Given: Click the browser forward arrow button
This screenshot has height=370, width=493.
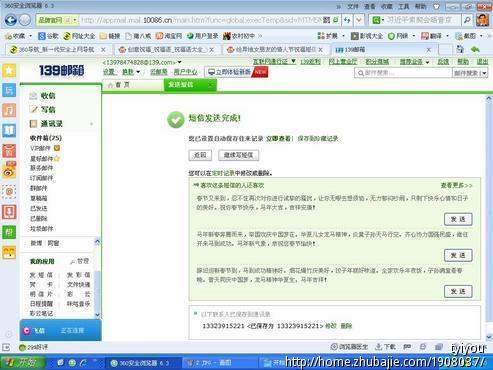Looking at the screenshot, I should click(25, 20).
